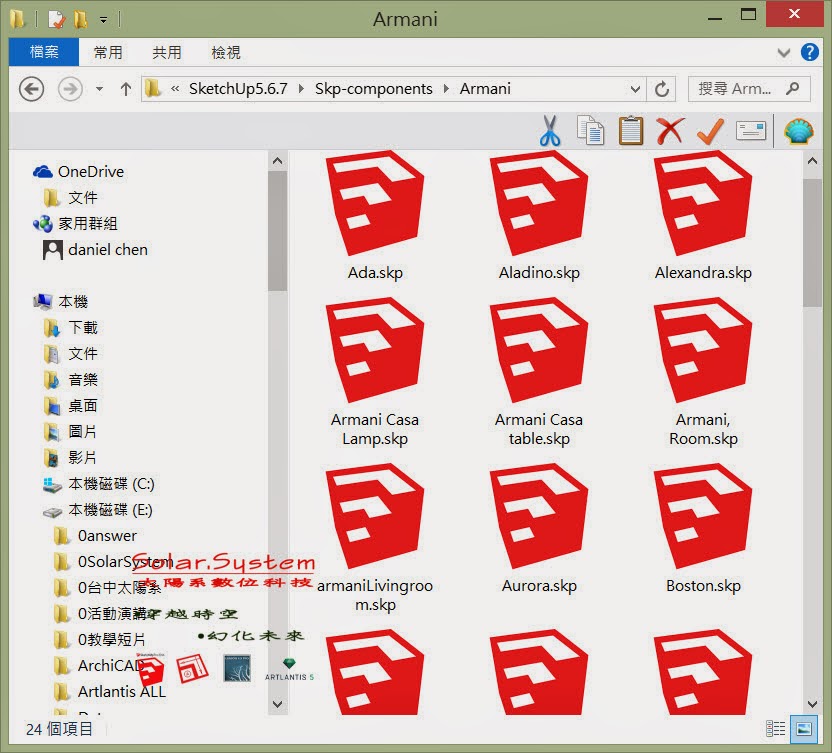Click the orange checkmark toolbar icon

point(710,130)
